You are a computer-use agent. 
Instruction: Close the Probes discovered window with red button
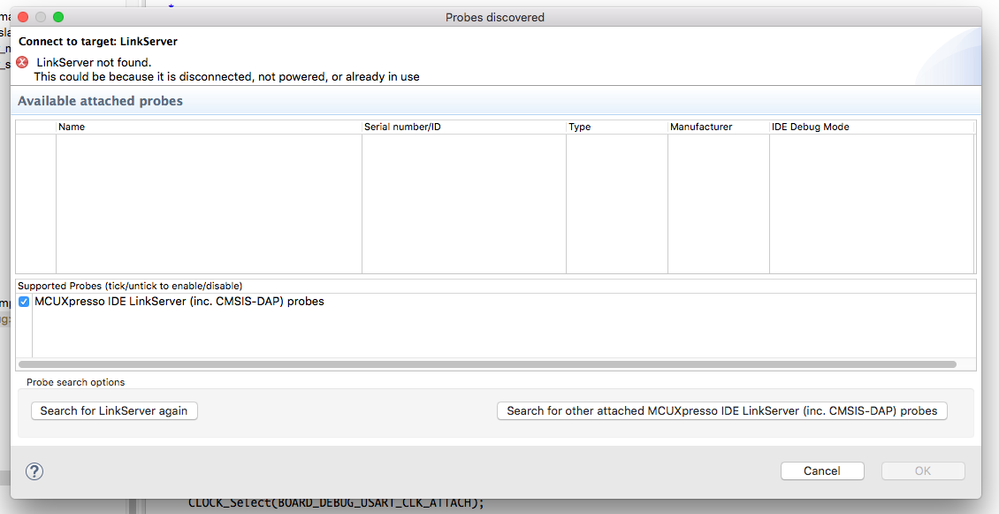click(x=23, y=17)
